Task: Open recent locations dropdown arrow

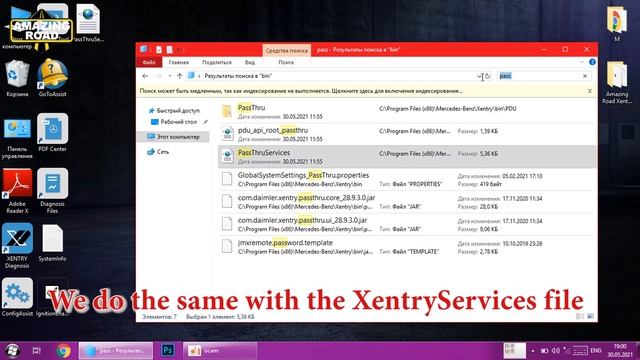Action: click(x=170, y=76)
